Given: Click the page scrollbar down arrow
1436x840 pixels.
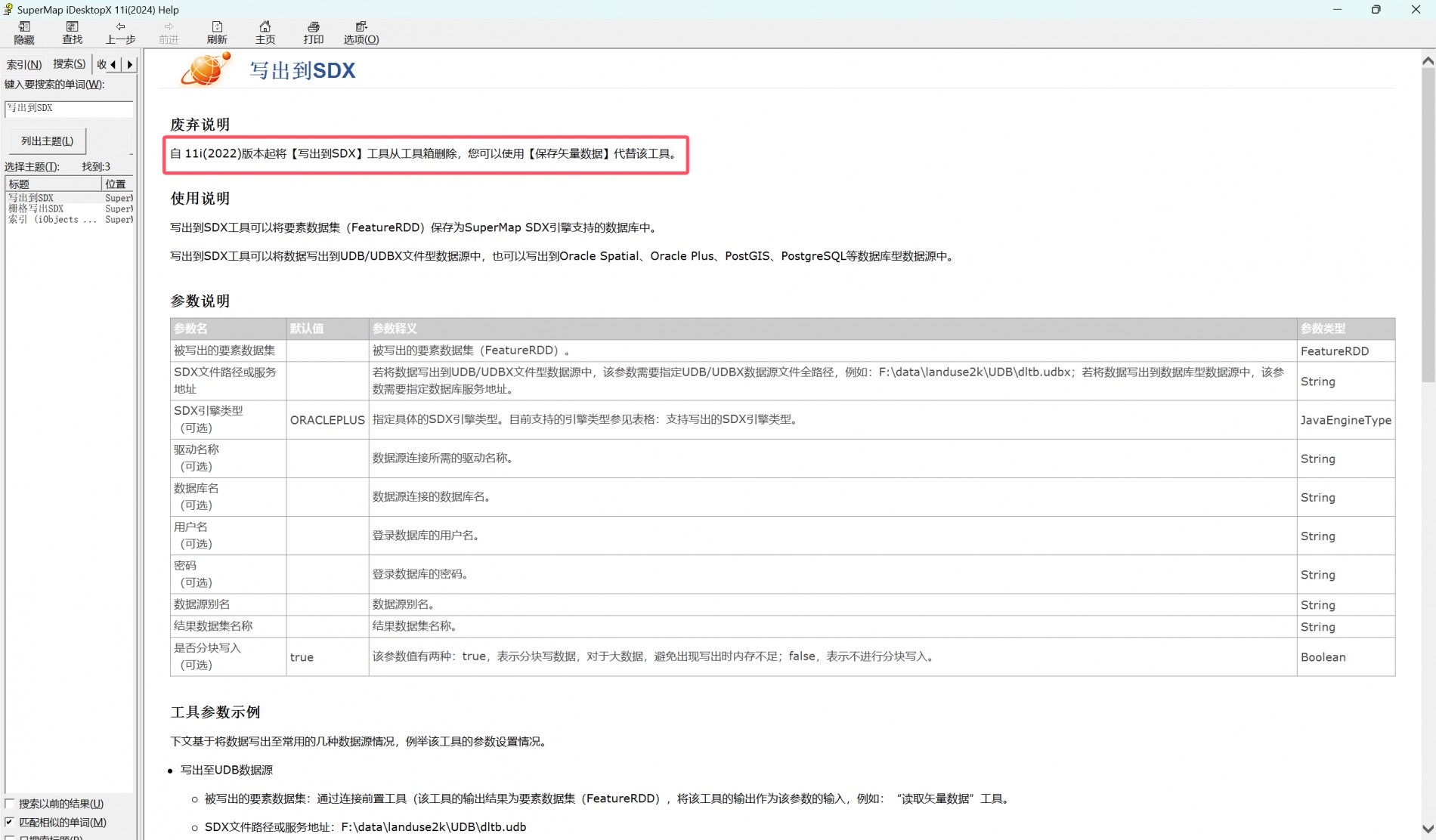Looking at the screenshot, I should [x=1428, y=829].
